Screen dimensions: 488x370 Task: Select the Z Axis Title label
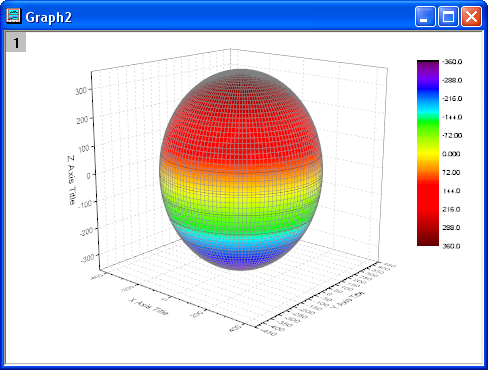71,180
